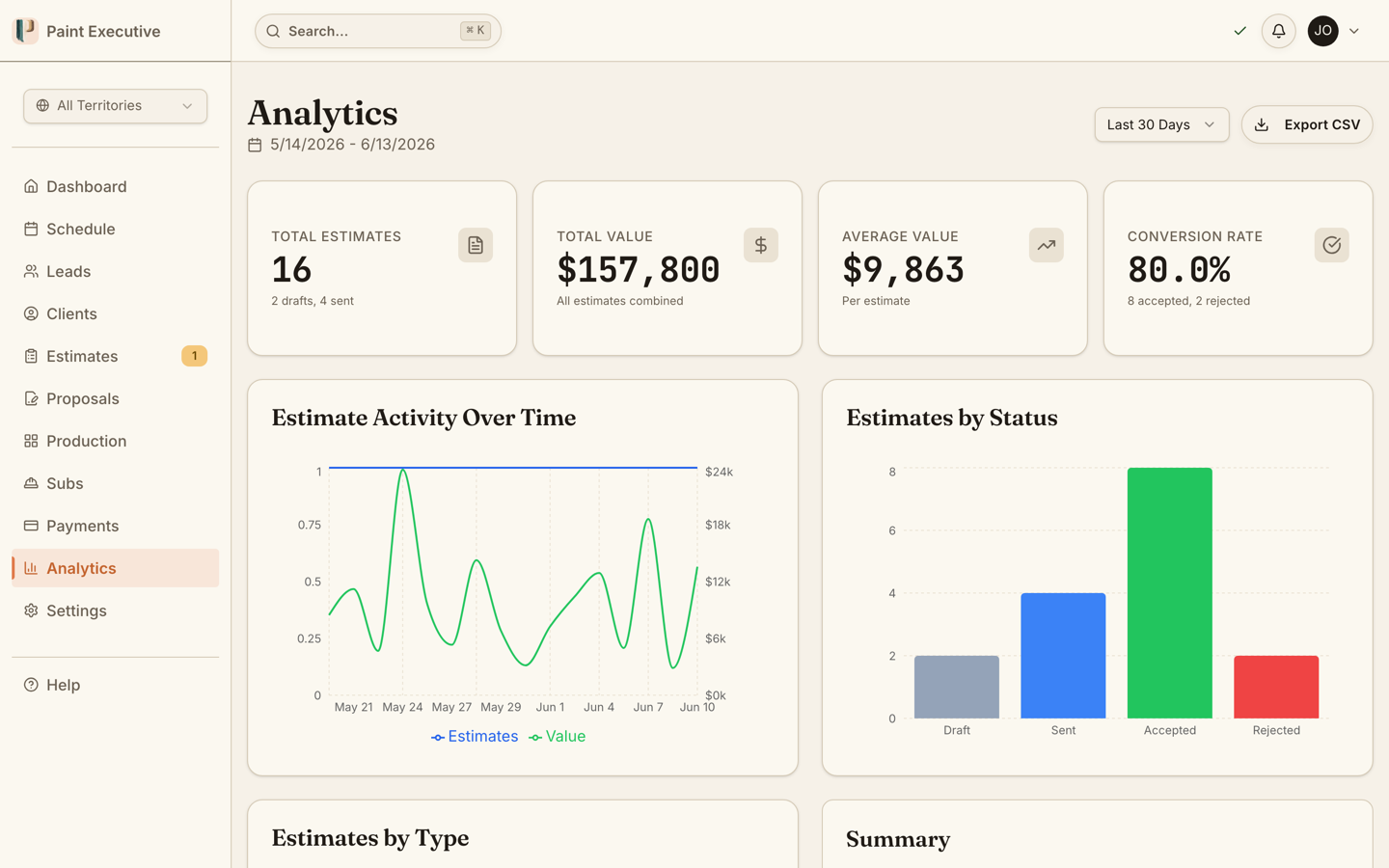Click the Analytics bar chart icon
Screen dimensions: 1389x868
pyautogui.click(x=31, y=568)
